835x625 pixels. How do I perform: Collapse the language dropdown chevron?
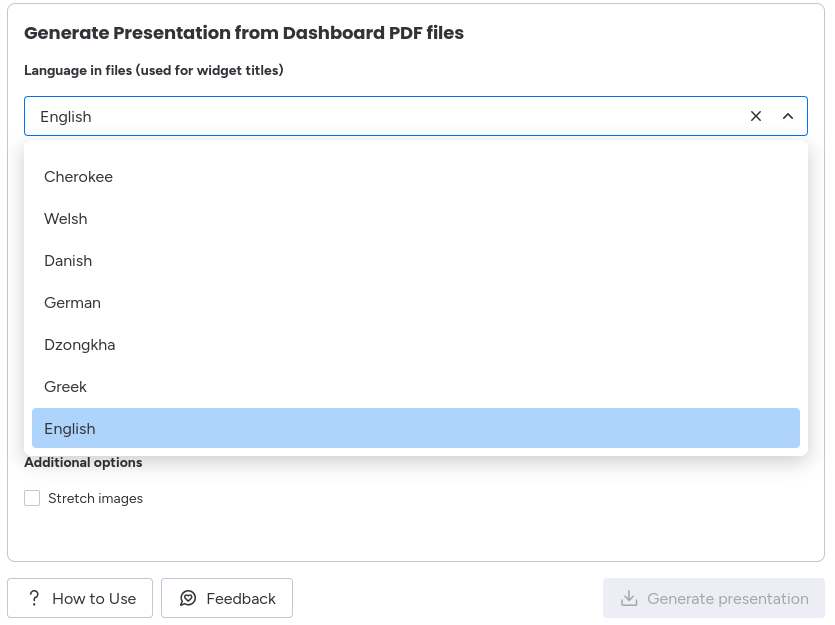tap(788, 116)
